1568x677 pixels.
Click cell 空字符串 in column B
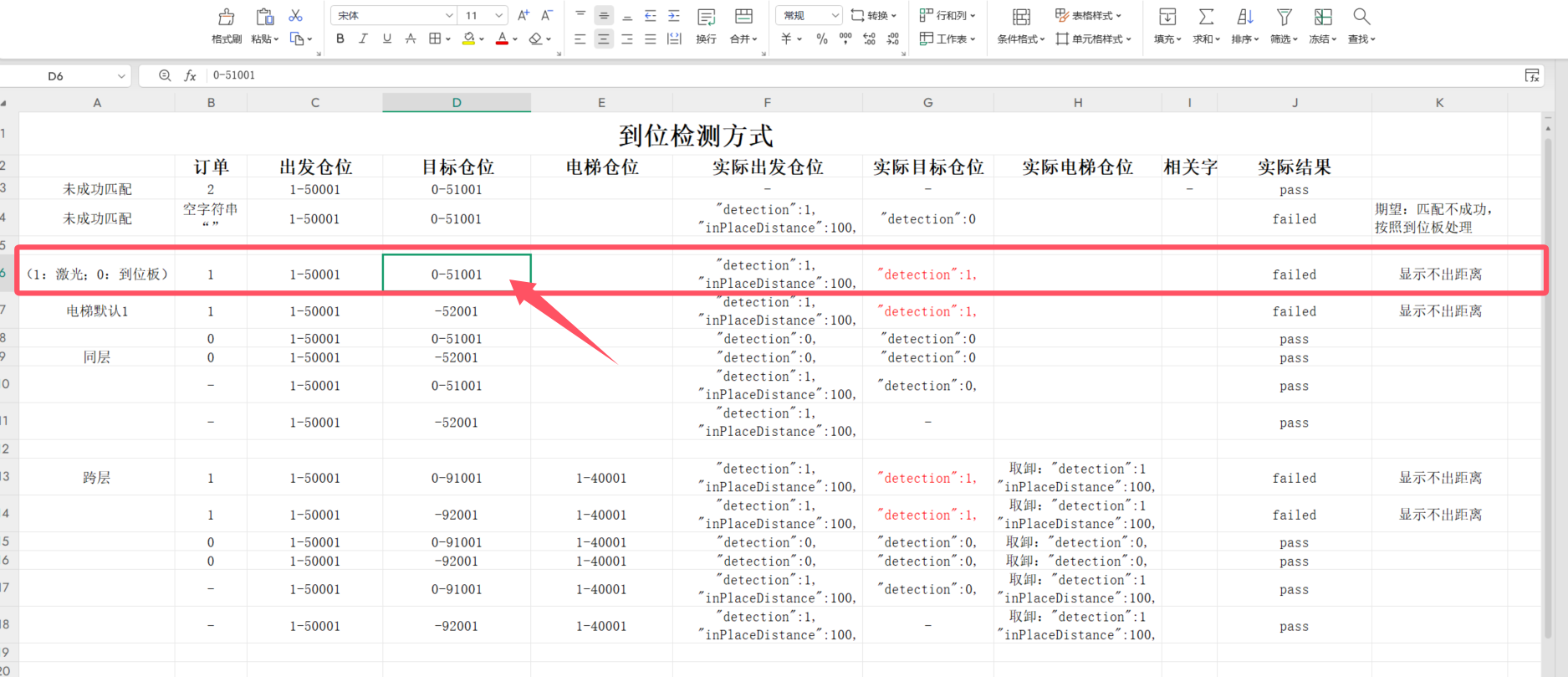[211, 218]
